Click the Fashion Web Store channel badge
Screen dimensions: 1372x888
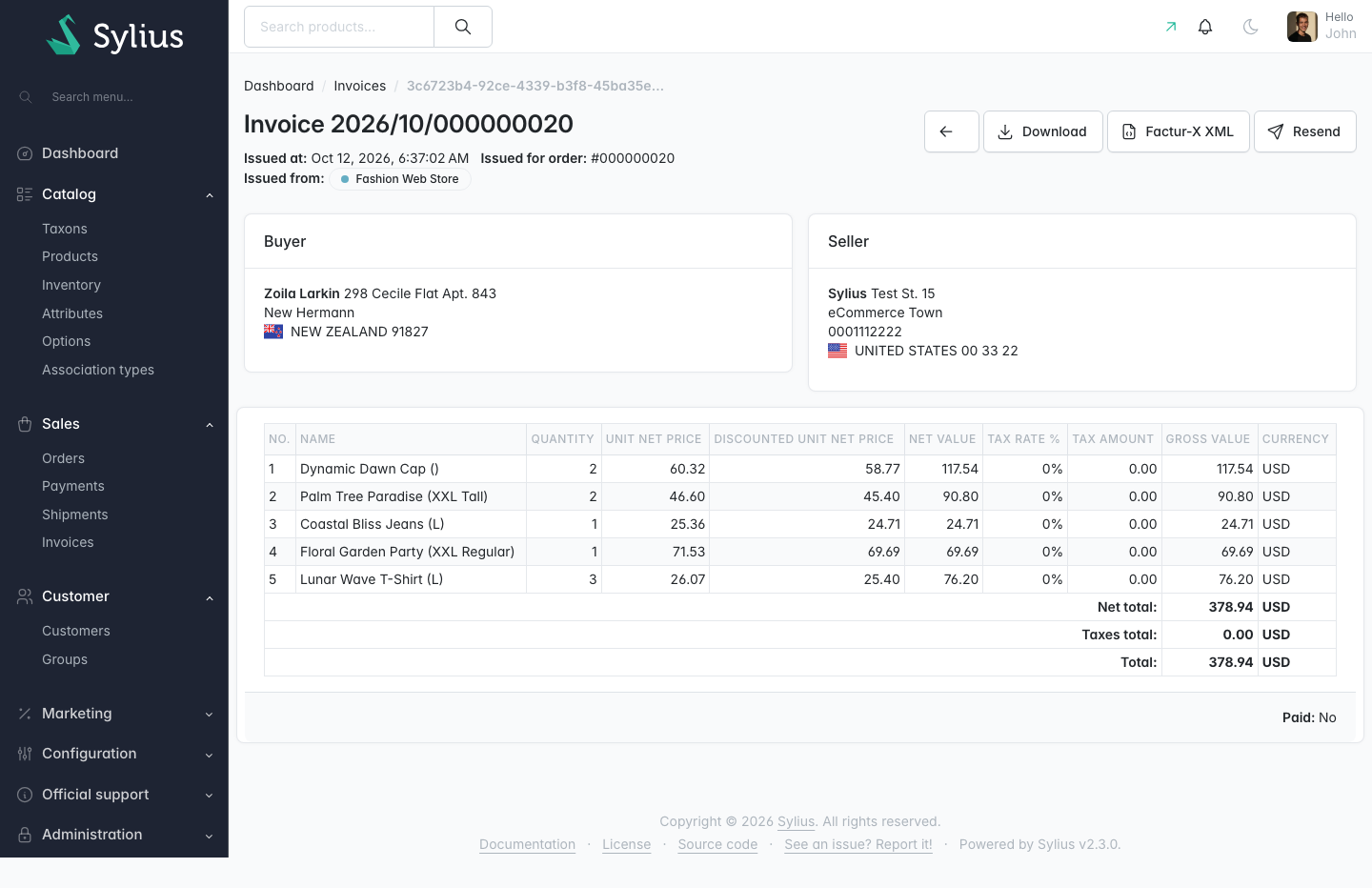tap(400, 179)
